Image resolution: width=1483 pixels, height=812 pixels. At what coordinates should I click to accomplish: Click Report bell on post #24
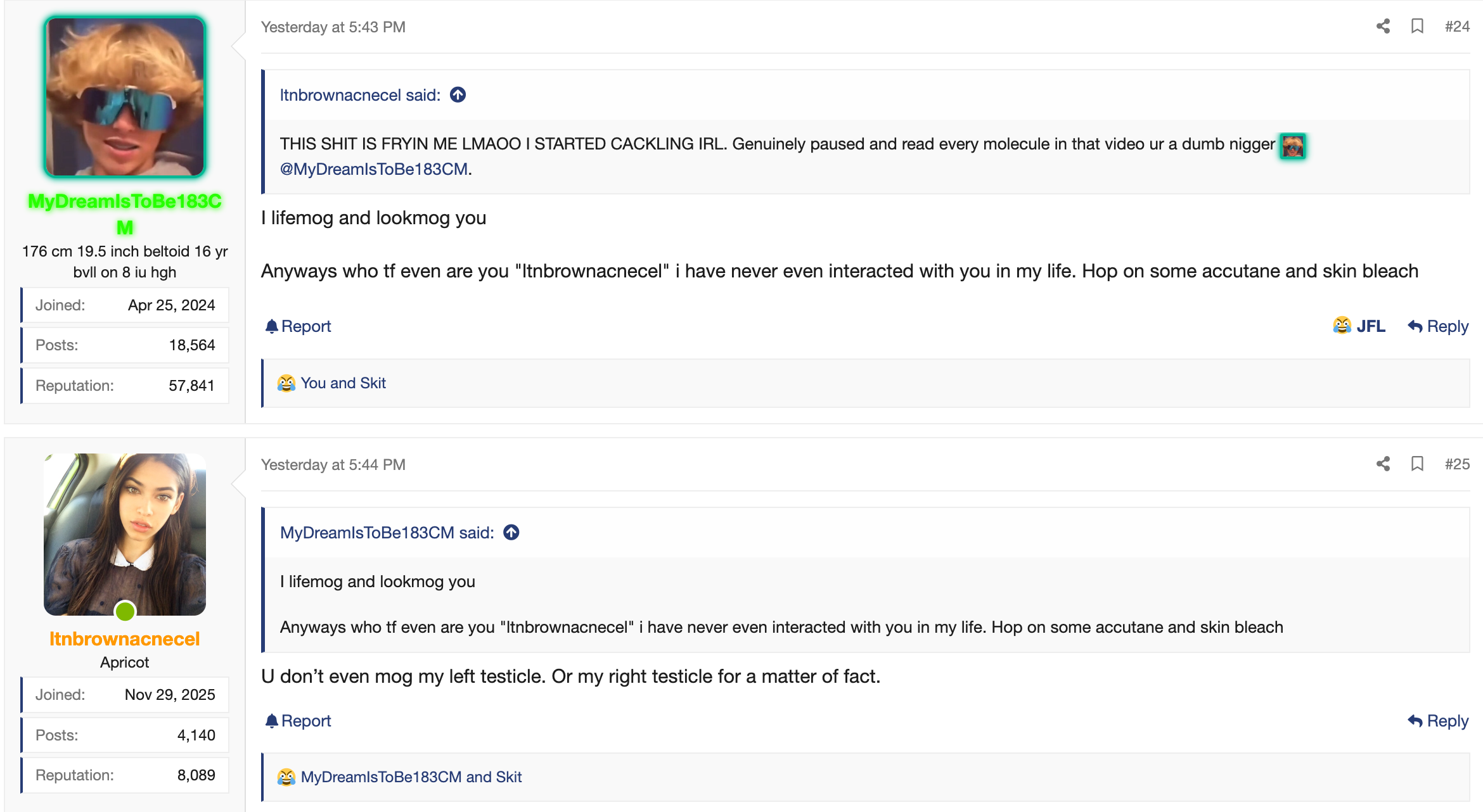(x=298, y=326)
